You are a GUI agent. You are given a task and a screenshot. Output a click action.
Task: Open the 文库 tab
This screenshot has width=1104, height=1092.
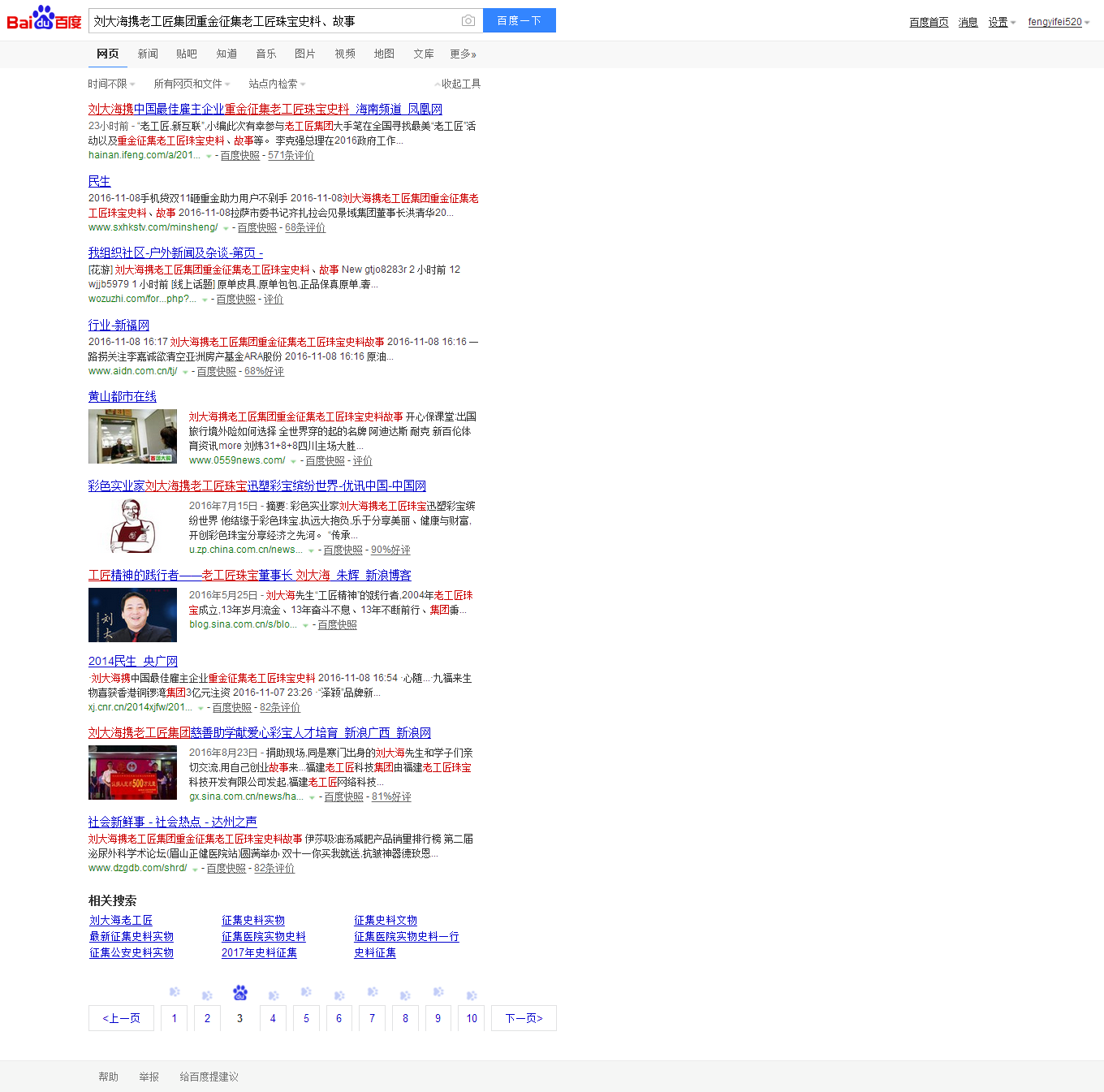(424, 54)
